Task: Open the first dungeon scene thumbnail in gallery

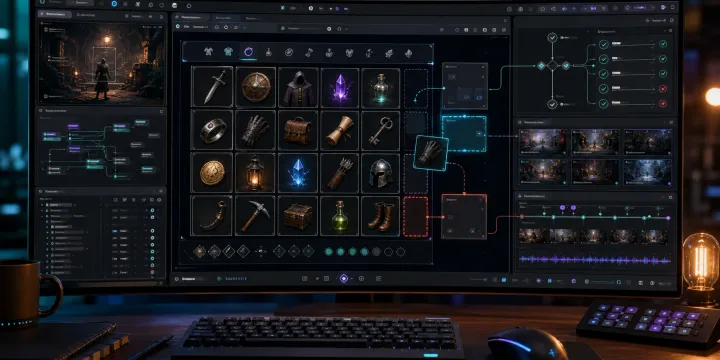Action: coord(542,141)
